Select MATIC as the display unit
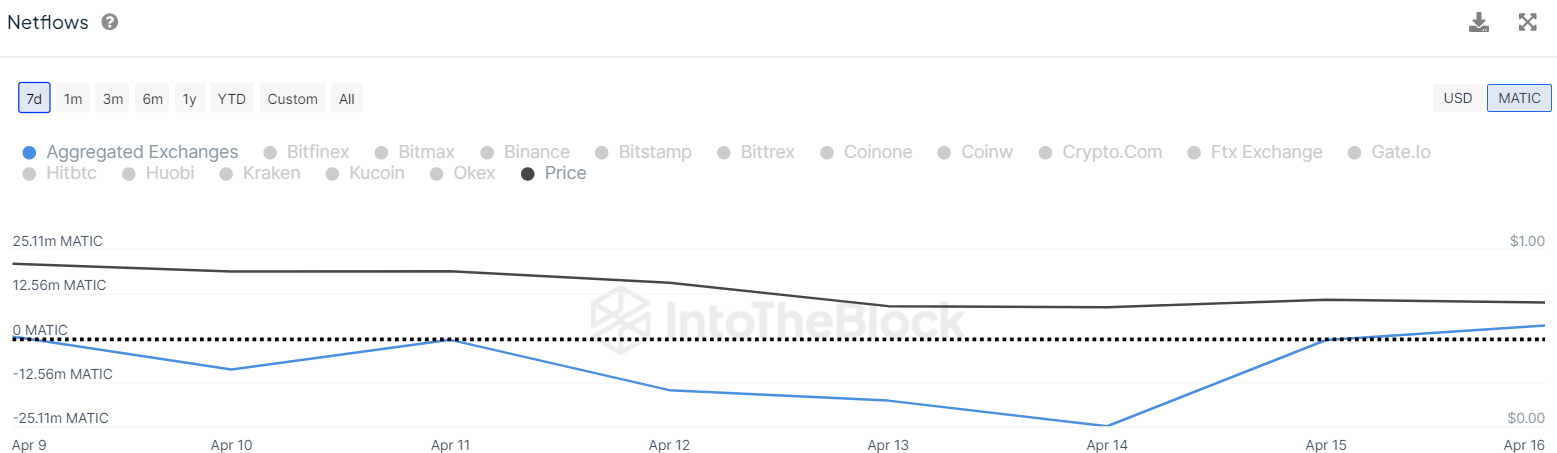Image resolution: width=1557 pixels, height=453 pixels. [x=1519, y=98]
